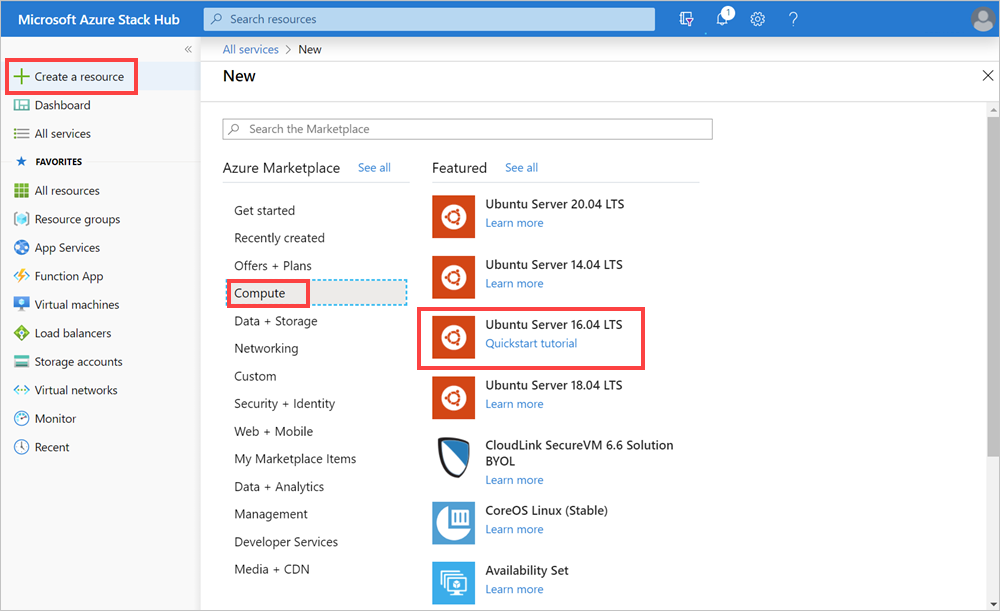Click the vertical scrollbar on the blade
The width and height of the screenshot is (1000, 611).
click(992, 300)
